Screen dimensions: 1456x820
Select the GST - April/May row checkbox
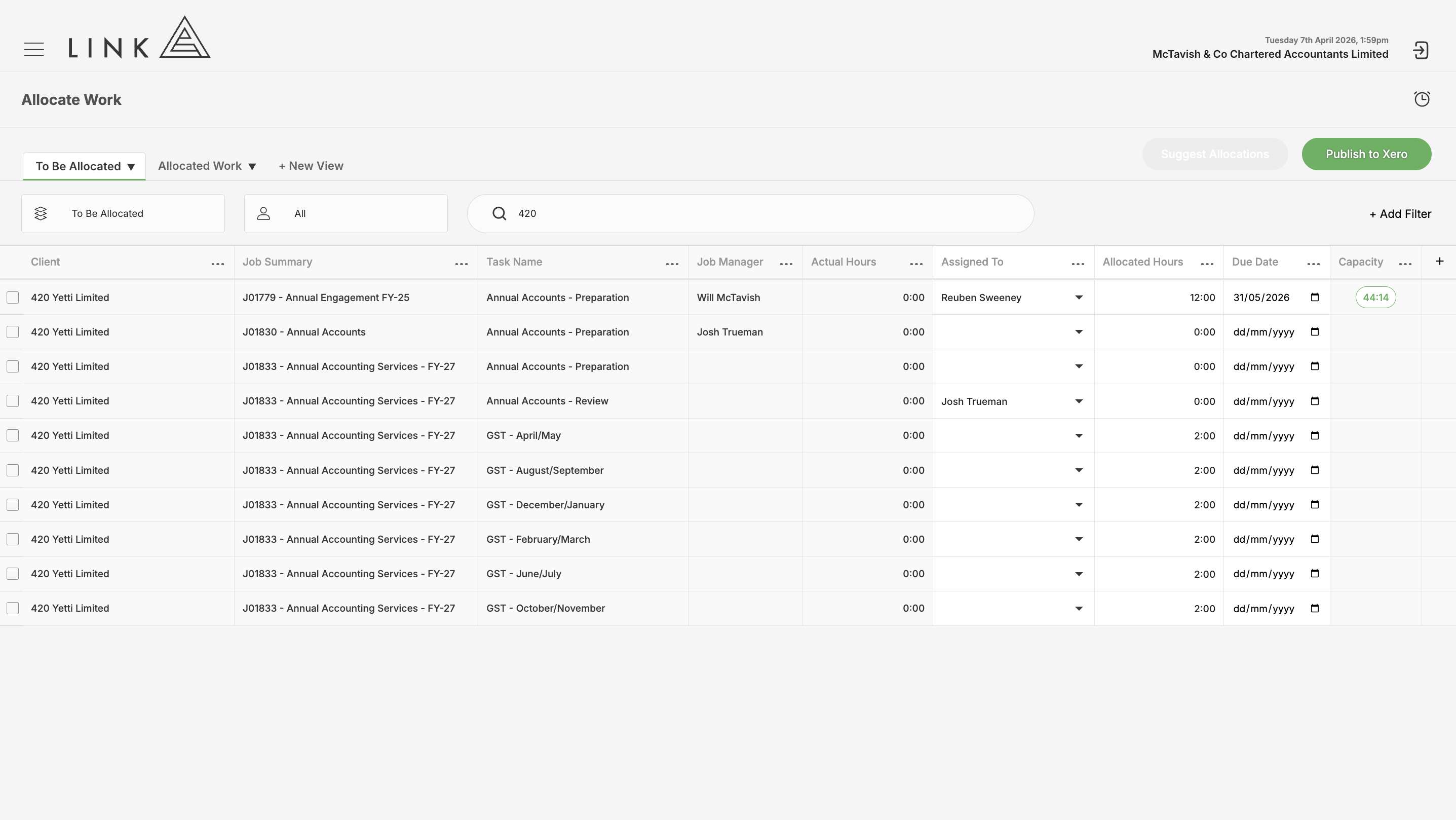pyautogui.click(x=13, y=435)
